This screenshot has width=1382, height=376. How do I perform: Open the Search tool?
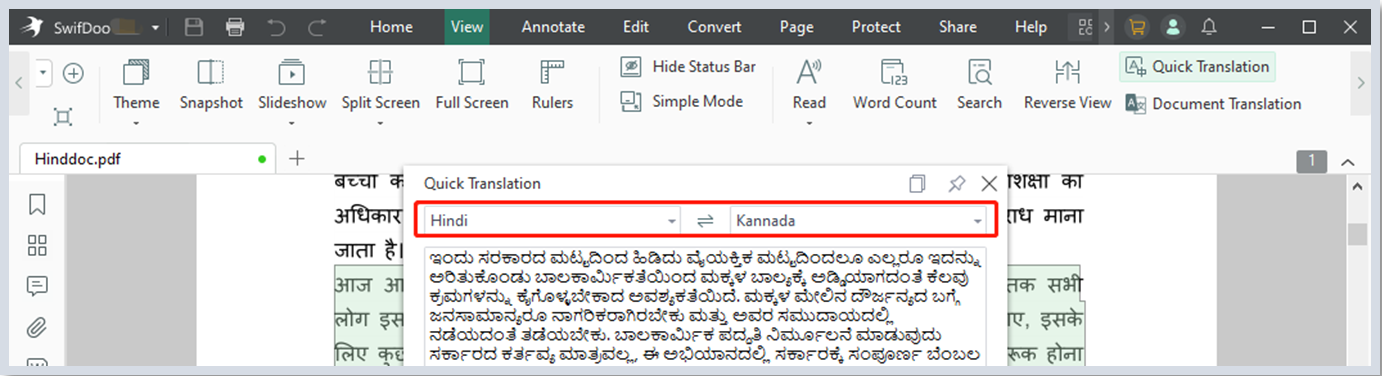click(x=979, y=84)
